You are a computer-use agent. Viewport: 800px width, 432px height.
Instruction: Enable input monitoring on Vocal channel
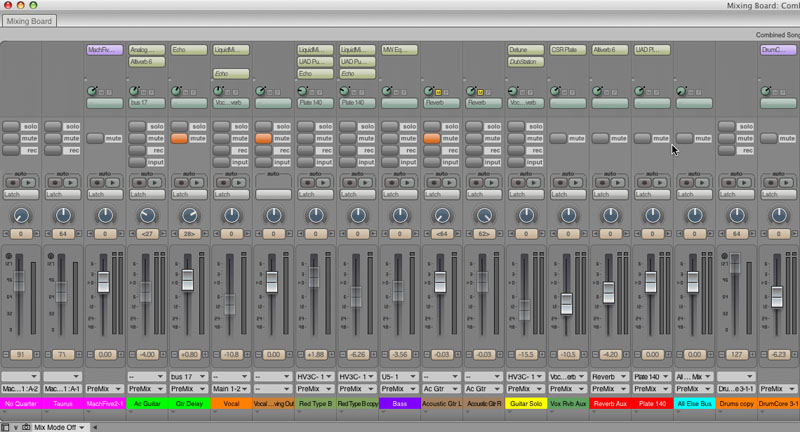click(221, 162)
